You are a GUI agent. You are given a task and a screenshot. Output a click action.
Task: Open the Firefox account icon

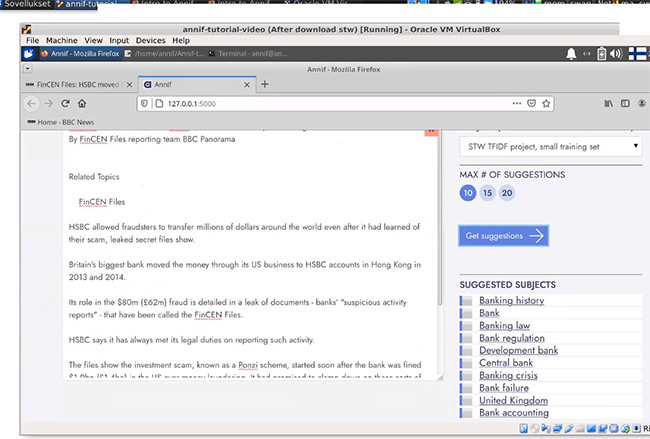(x=642, y=103)
